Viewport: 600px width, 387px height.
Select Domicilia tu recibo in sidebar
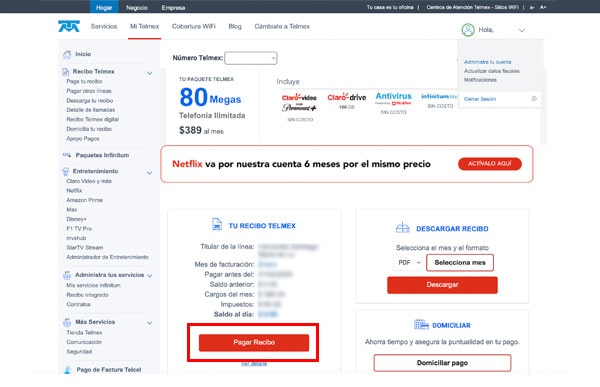[89, 129]
